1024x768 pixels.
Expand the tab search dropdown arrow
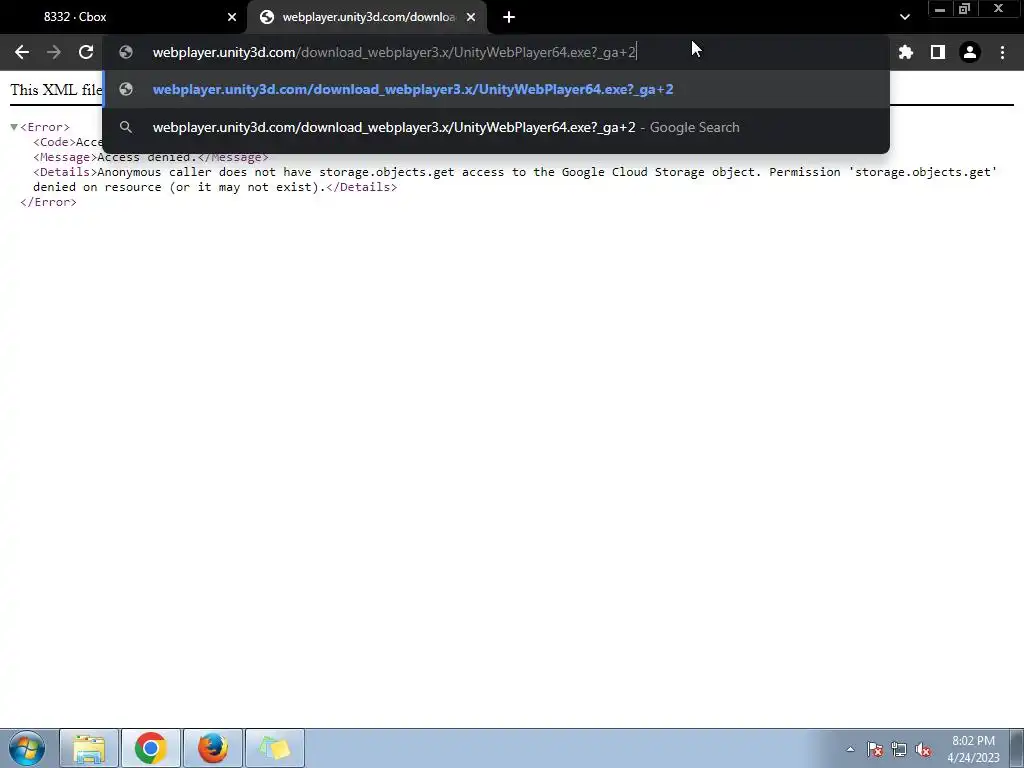pos(904,17)
